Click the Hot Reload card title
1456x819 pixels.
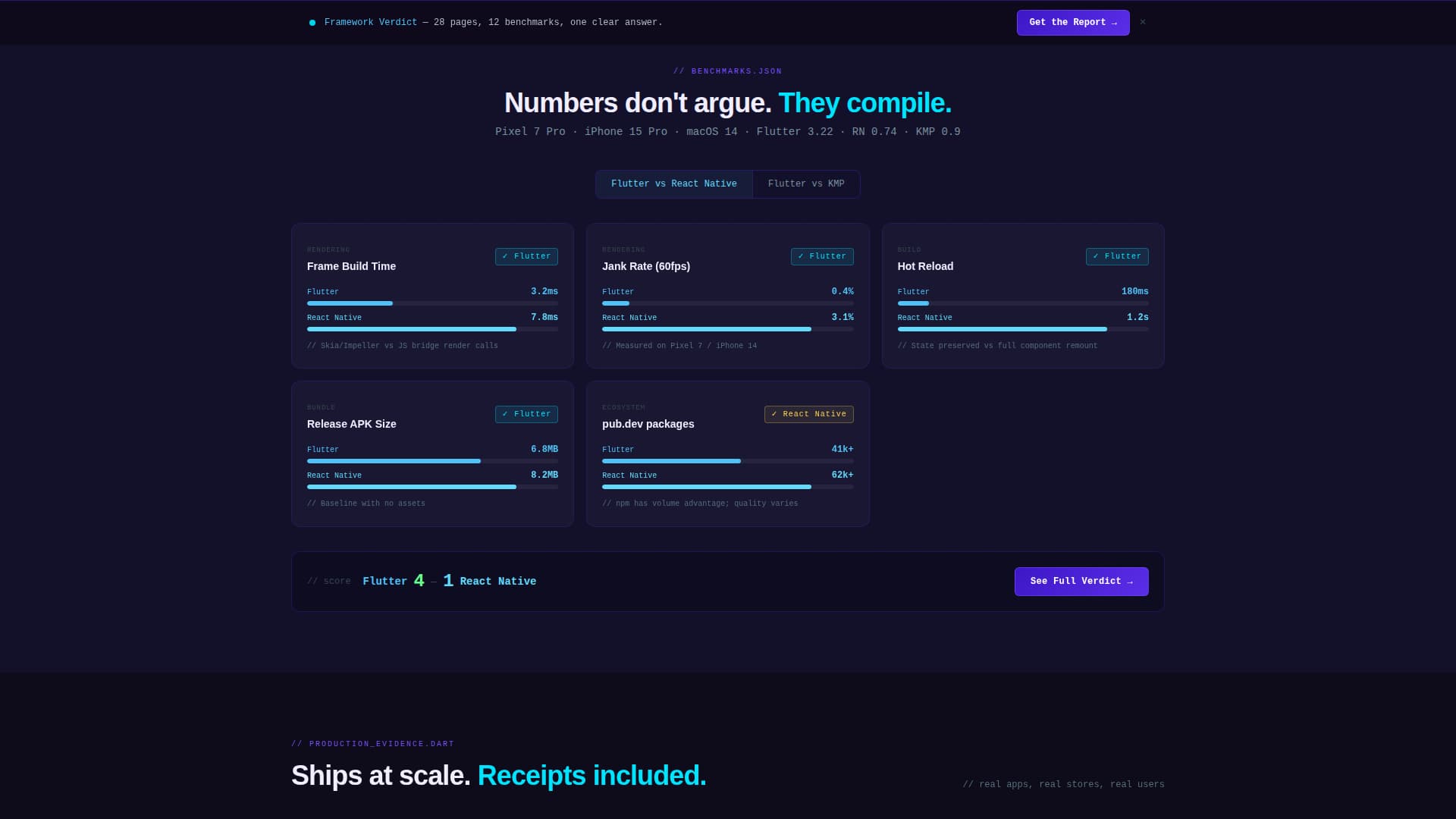pos(925,266)
